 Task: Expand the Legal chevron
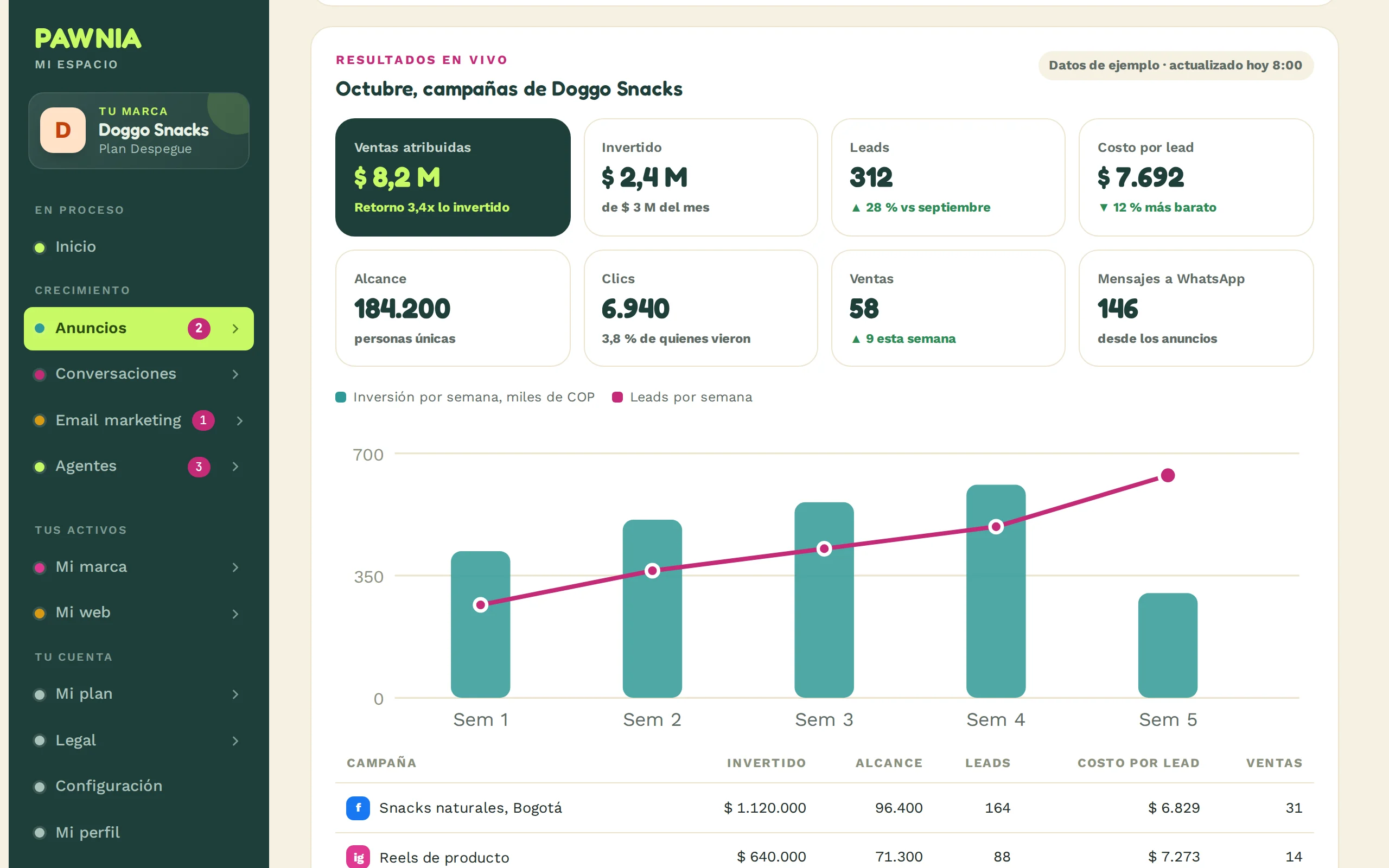click(235, 741)
